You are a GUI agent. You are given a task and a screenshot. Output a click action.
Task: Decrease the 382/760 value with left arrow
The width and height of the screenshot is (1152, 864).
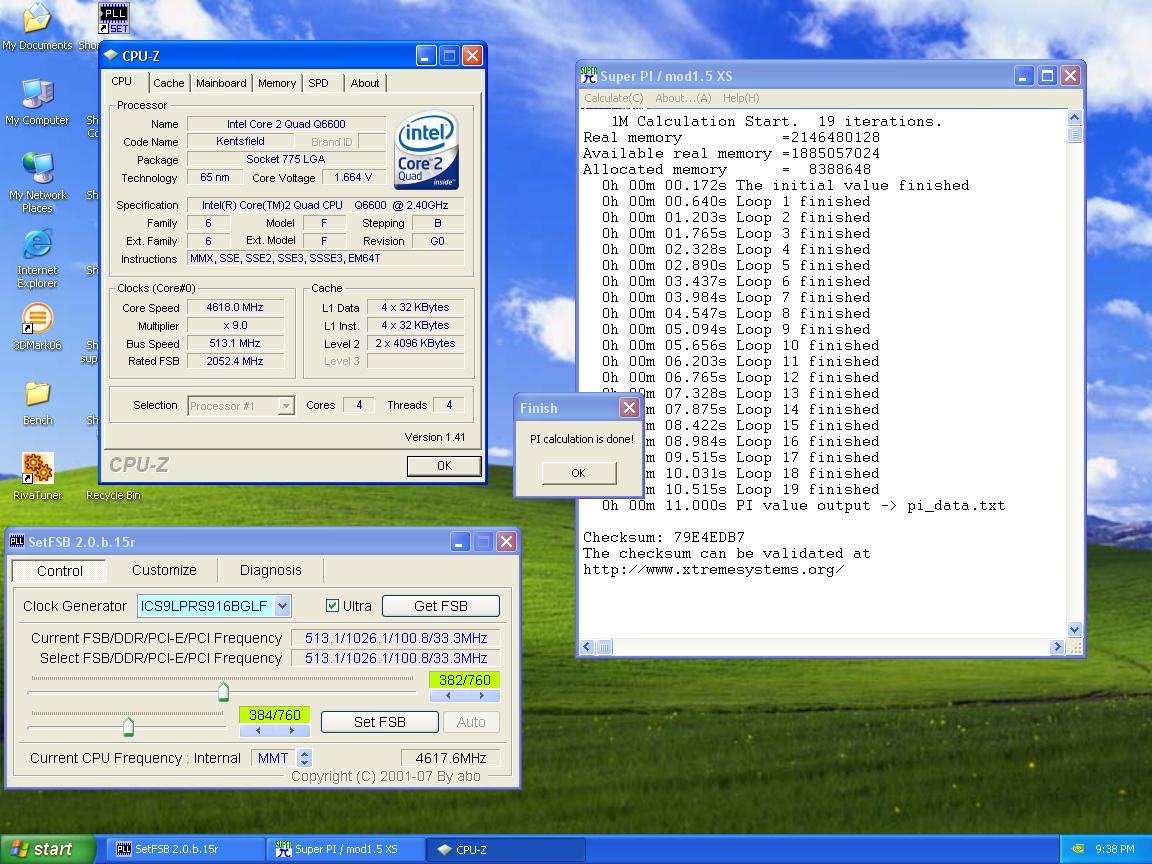point(448,695)
